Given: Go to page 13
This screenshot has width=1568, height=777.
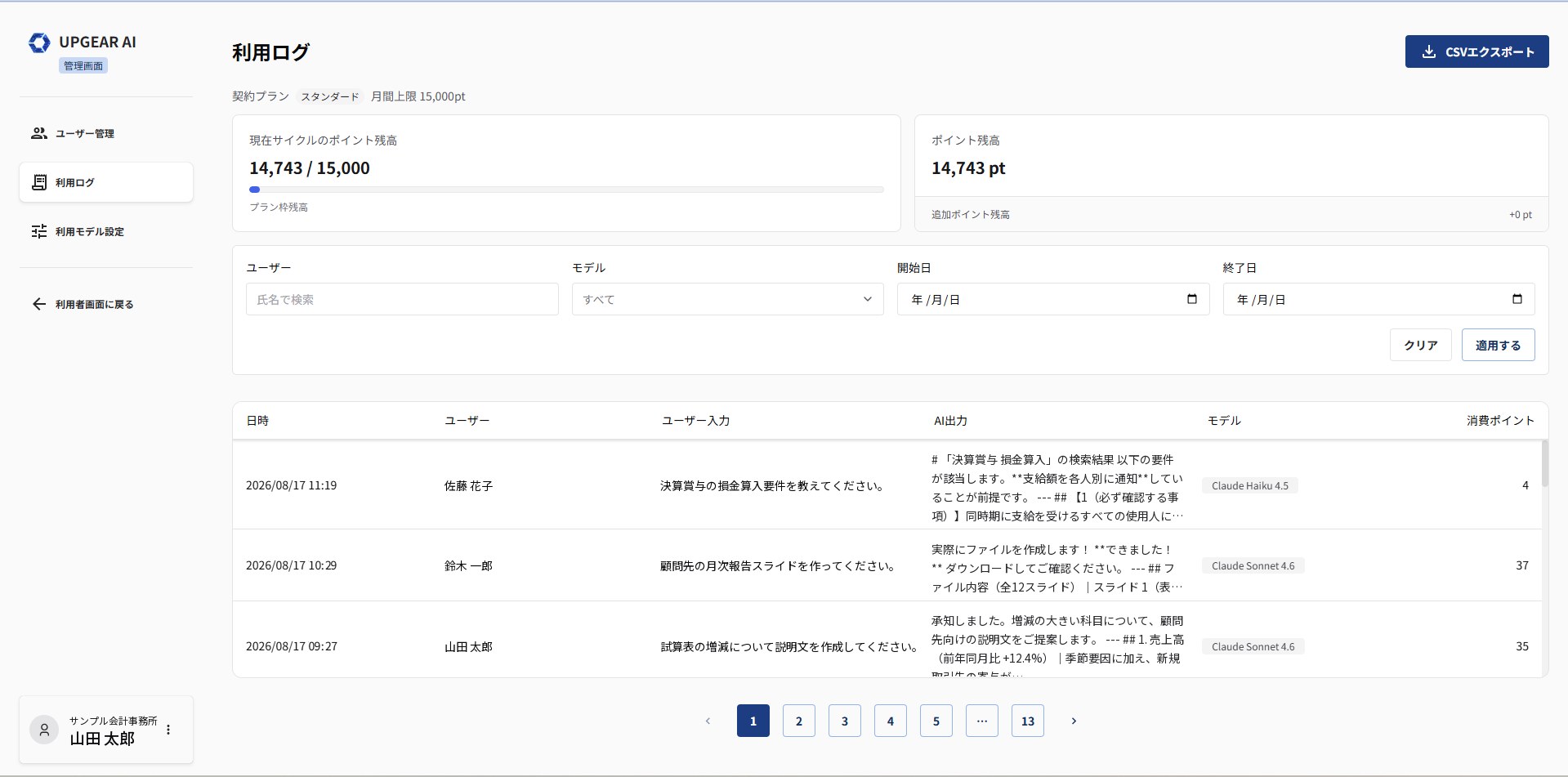Looking at the screenshot, I should tap(1028, 721).
